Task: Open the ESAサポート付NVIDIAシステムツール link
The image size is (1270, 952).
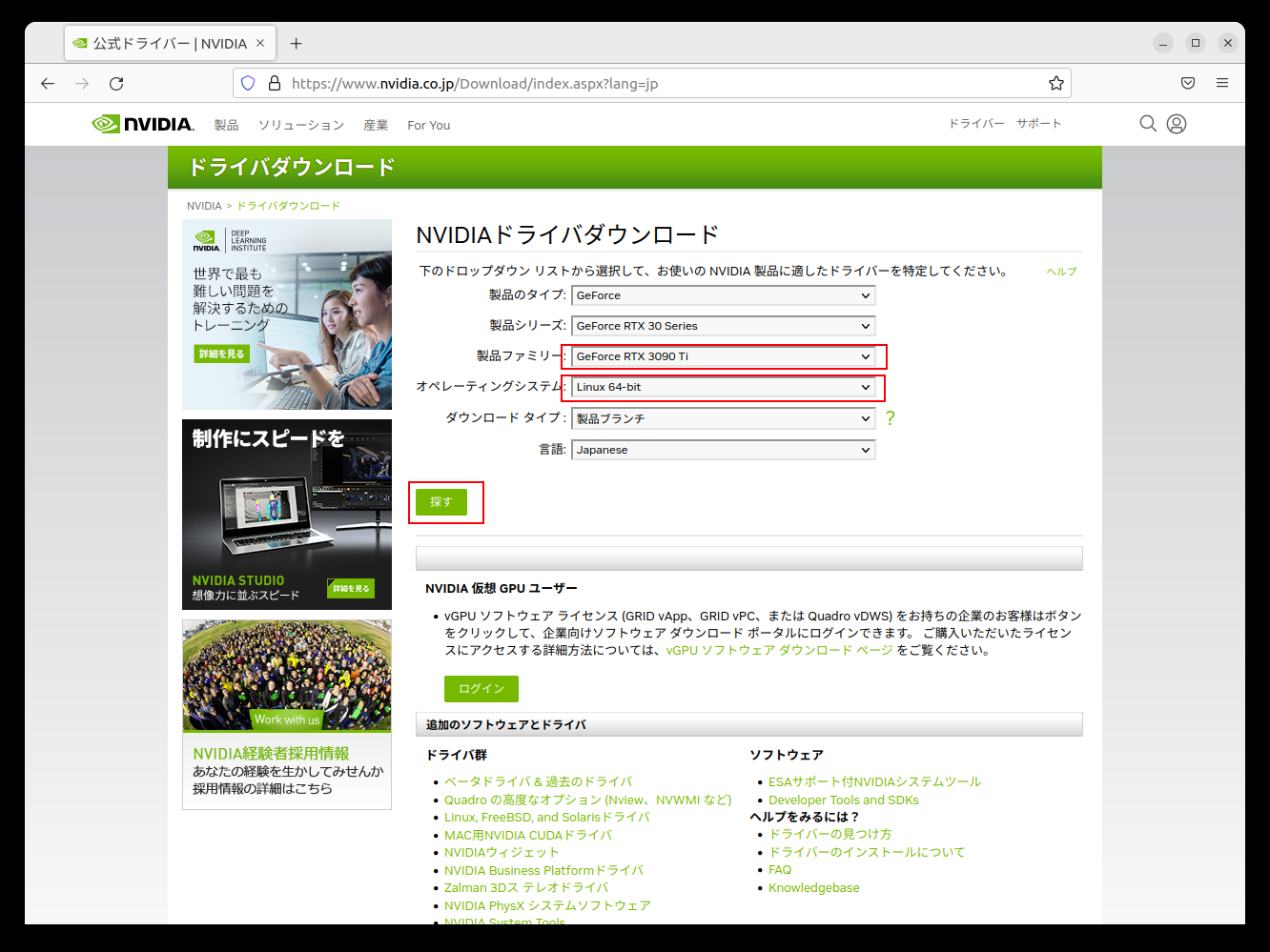Action: 874,782
